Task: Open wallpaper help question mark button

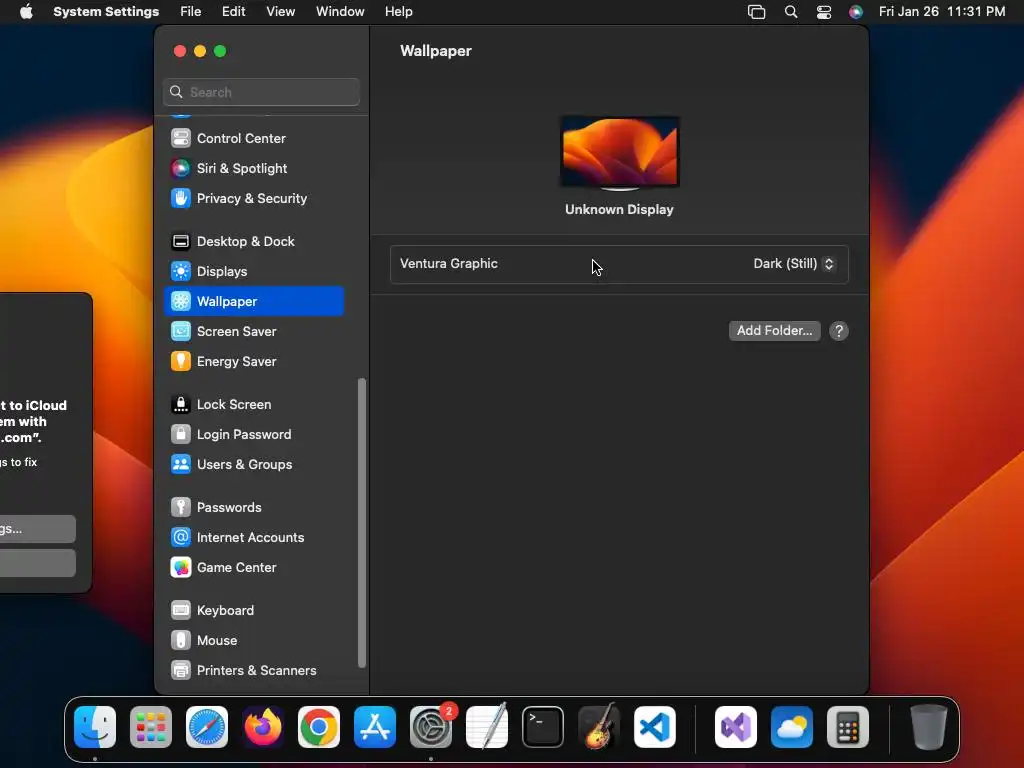Action: tap(839, 331)
